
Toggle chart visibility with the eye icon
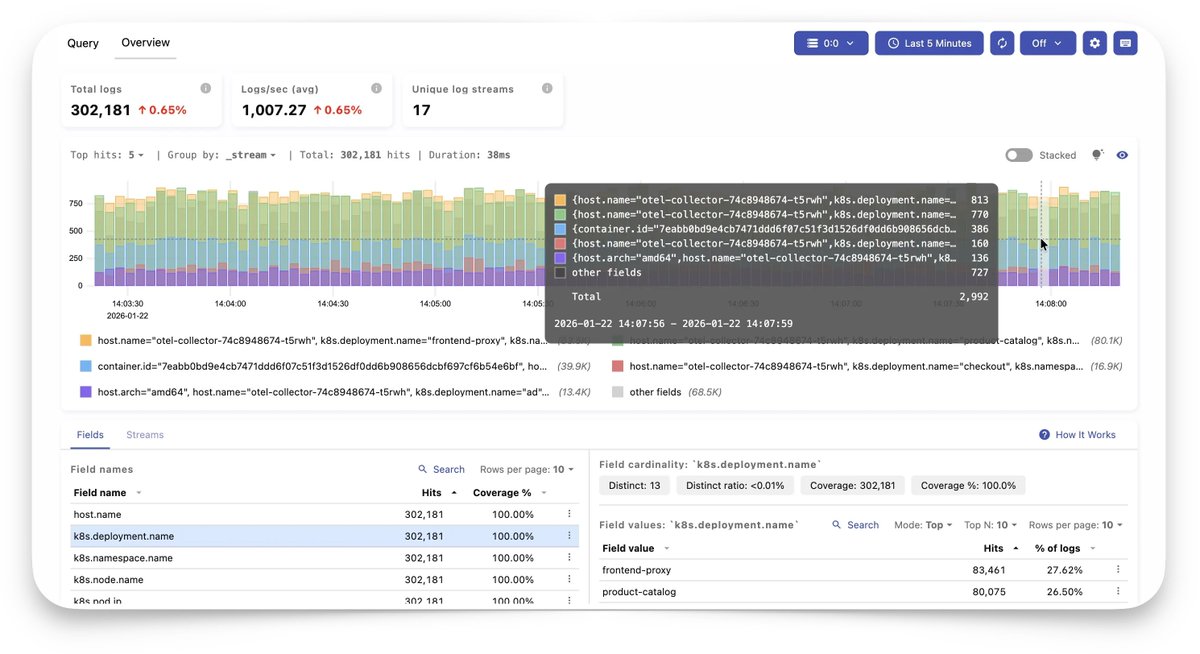click(1122, 155)
